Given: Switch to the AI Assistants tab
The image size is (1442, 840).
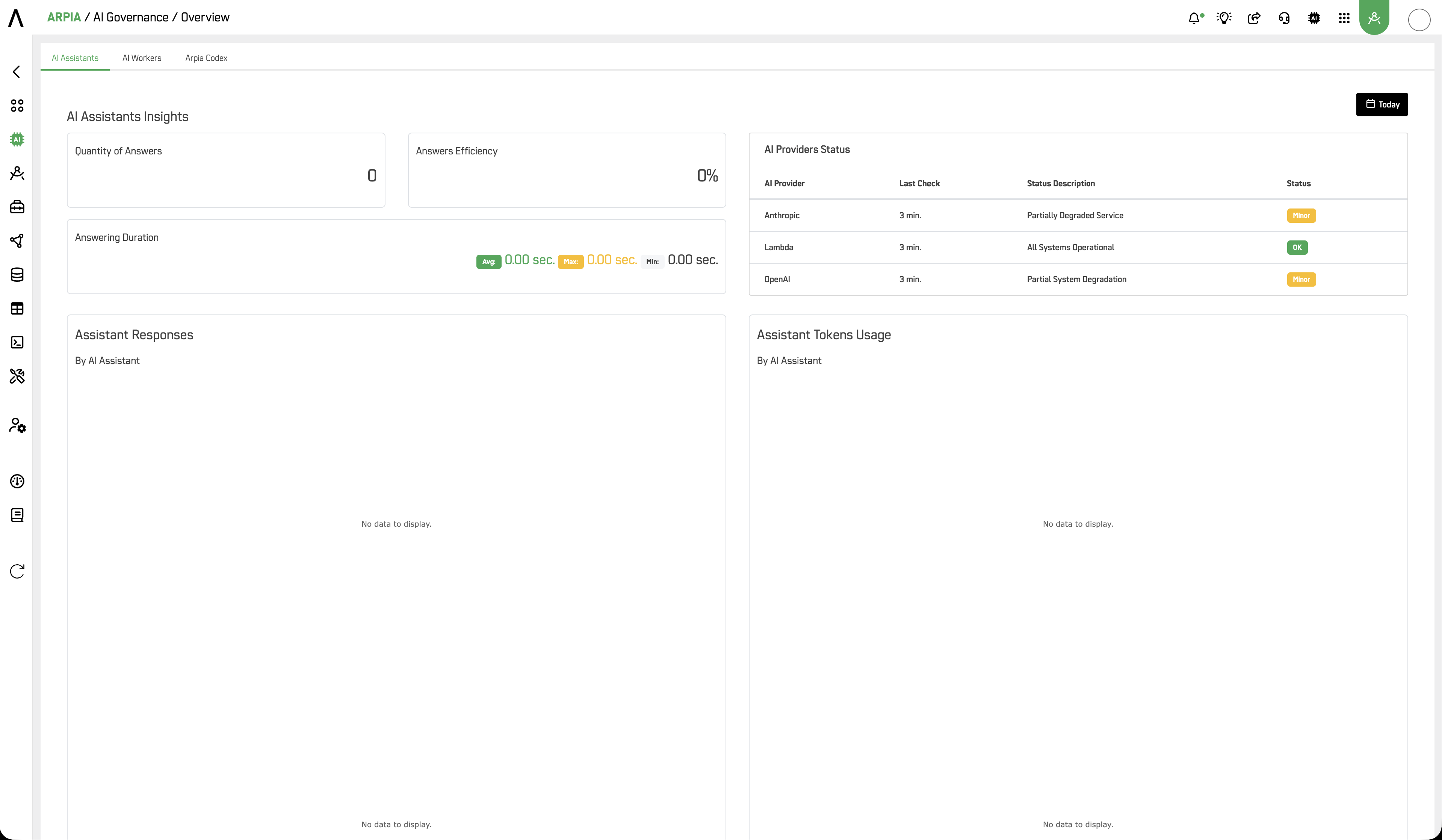Looking at the screenshot, I should pos(75,58).
